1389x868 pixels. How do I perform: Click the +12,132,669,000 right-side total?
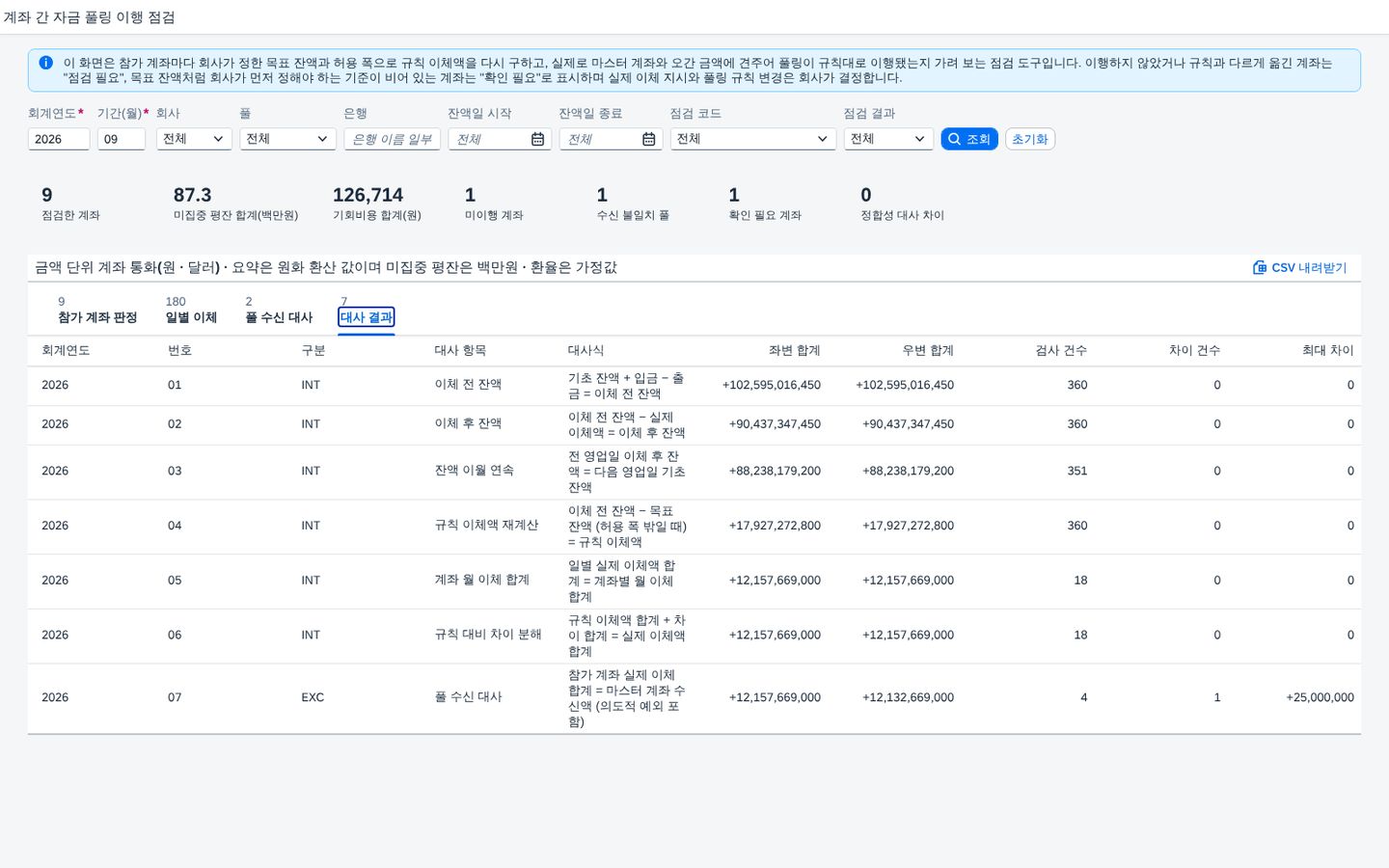tap(908, 697)
